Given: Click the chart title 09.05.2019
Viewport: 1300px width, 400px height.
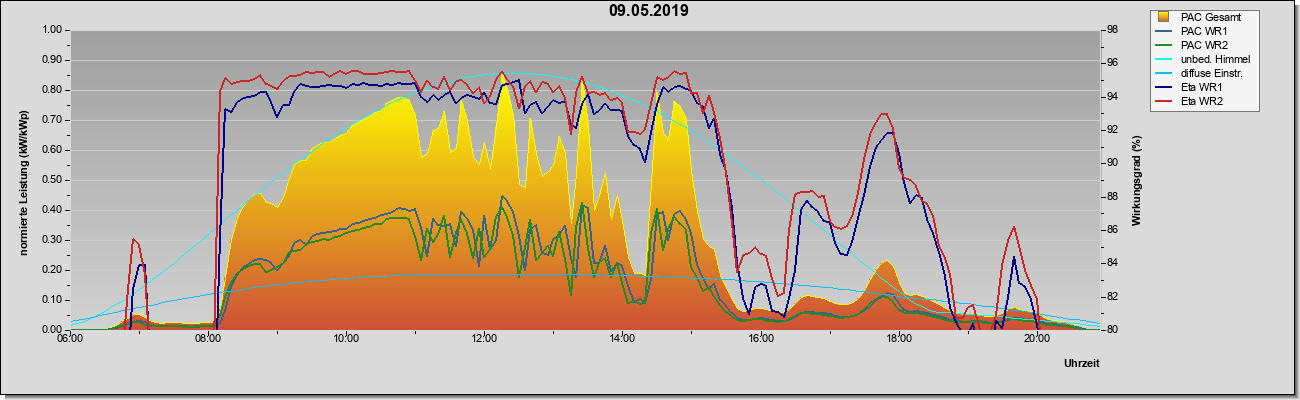Looking at the screenshot, I should pyautogui.click(x=649, y=11).
